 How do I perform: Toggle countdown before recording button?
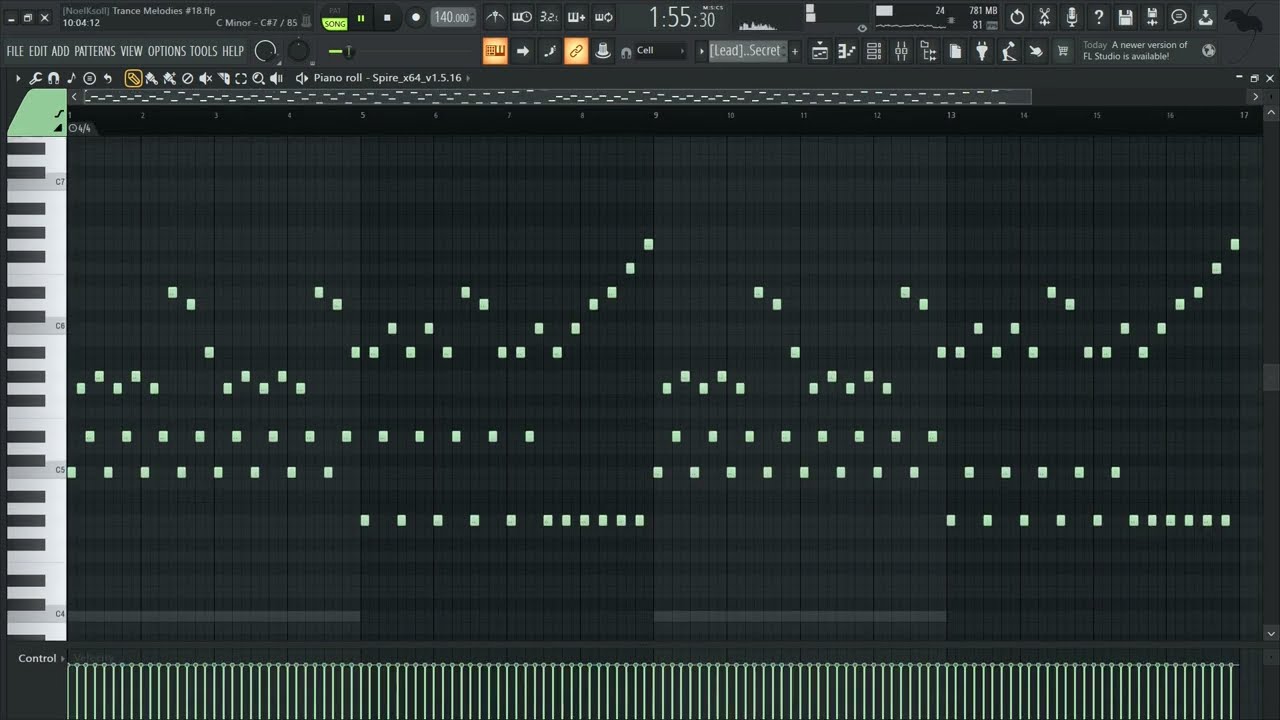549,17
